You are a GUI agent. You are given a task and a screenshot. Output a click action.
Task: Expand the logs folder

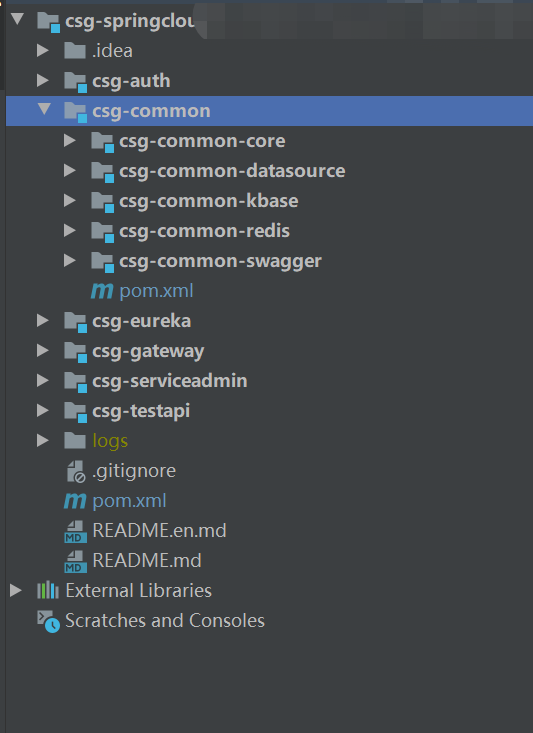pos(43,440)
